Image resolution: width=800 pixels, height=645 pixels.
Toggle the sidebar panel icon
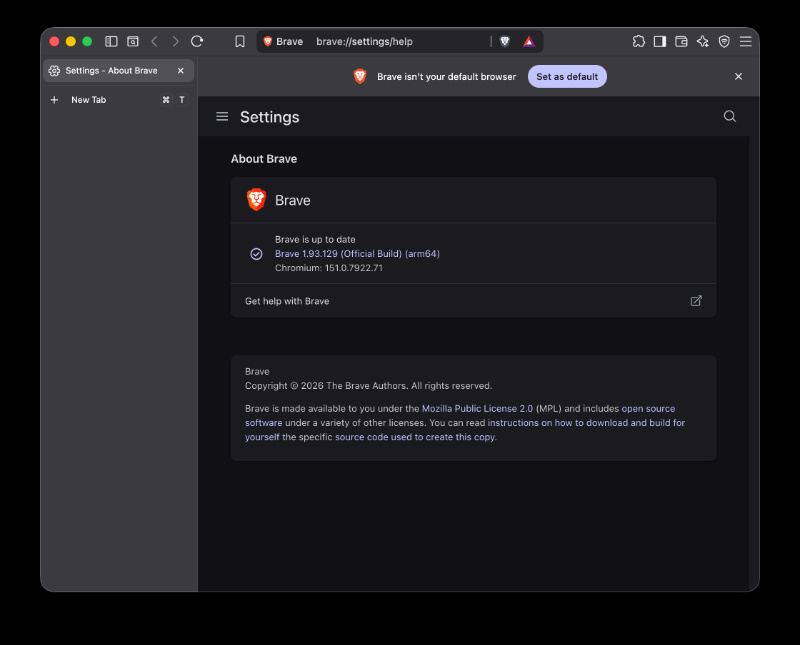660,41
